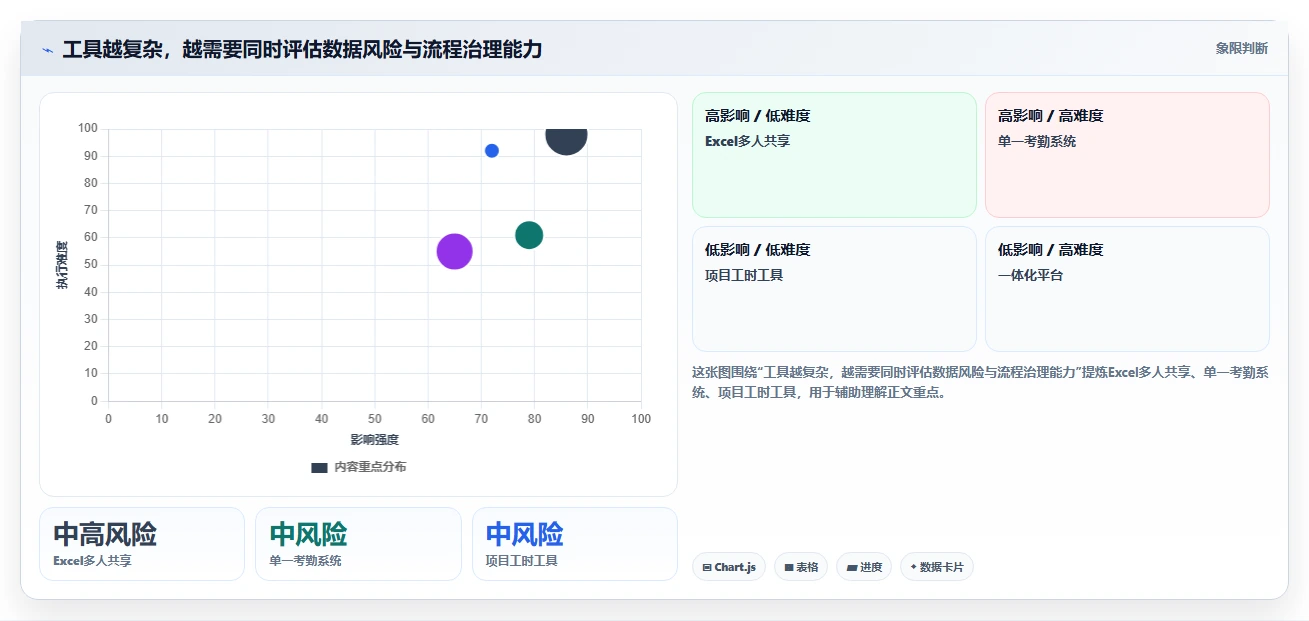Select the 低影响 / 低难度 quadrant card
Screen dimensions: 1309x621
pos(834,289)
